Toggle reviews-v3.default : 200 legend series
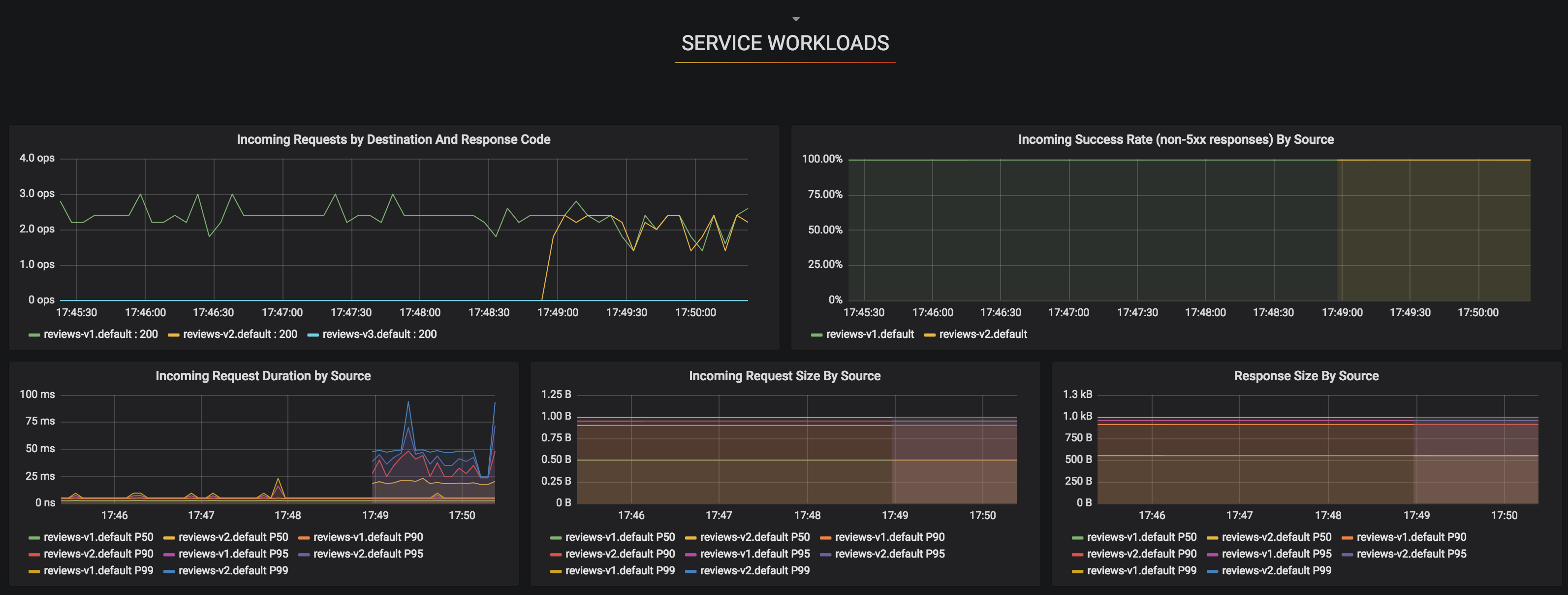Viewport: 1568px width, 595px height. (379, 334)
